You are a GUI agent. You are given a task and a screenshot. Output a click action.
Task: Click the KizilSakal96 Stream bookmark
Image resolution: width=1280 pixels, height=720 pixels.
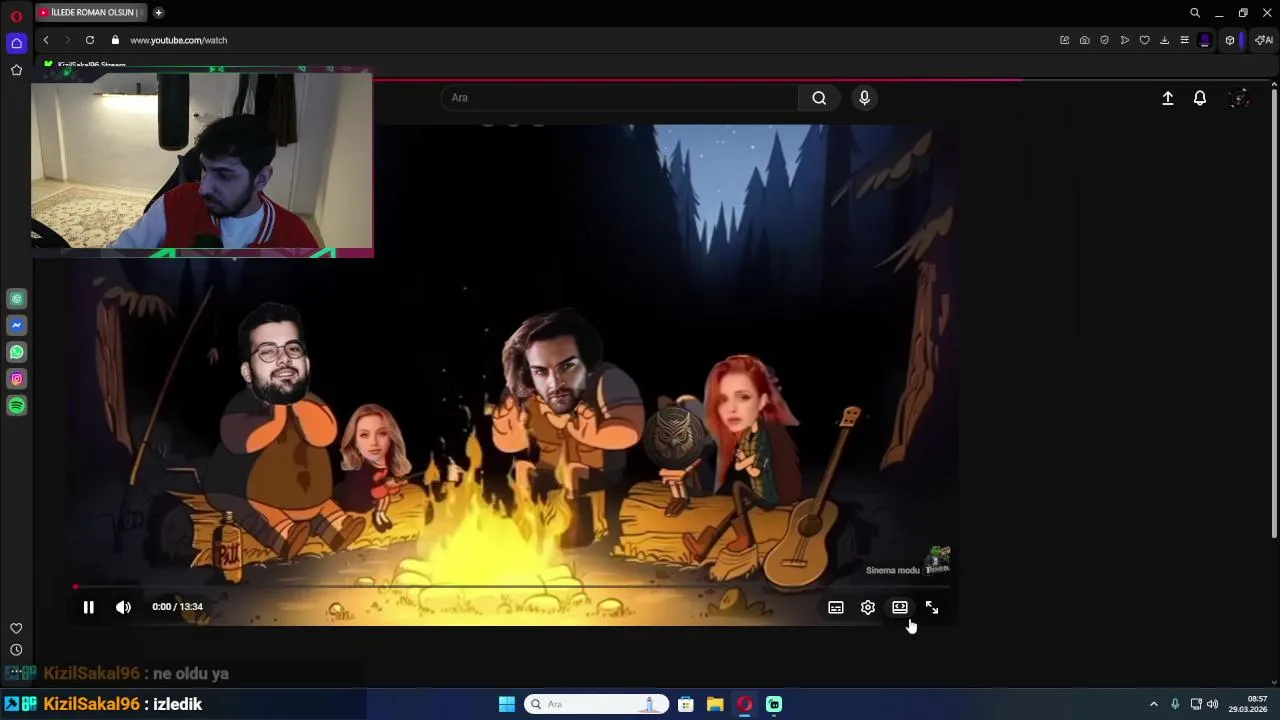pos(86,65)
